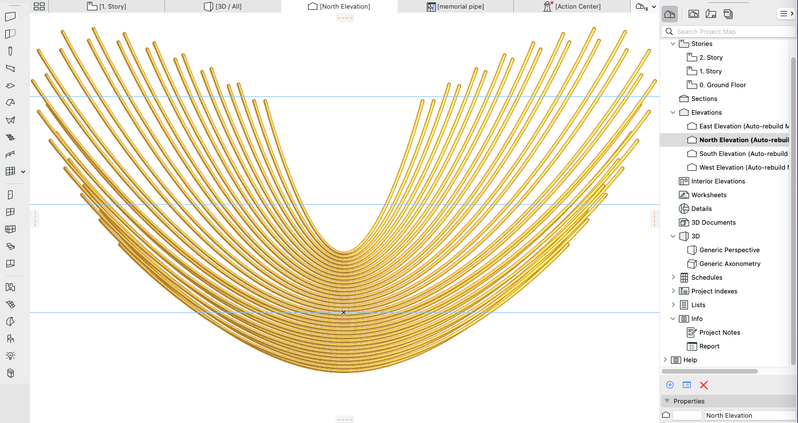Image resolution: width=798 pixels, height=423 pixels.
Task: Expand the Project Indexes node
Action: [673, 291]
